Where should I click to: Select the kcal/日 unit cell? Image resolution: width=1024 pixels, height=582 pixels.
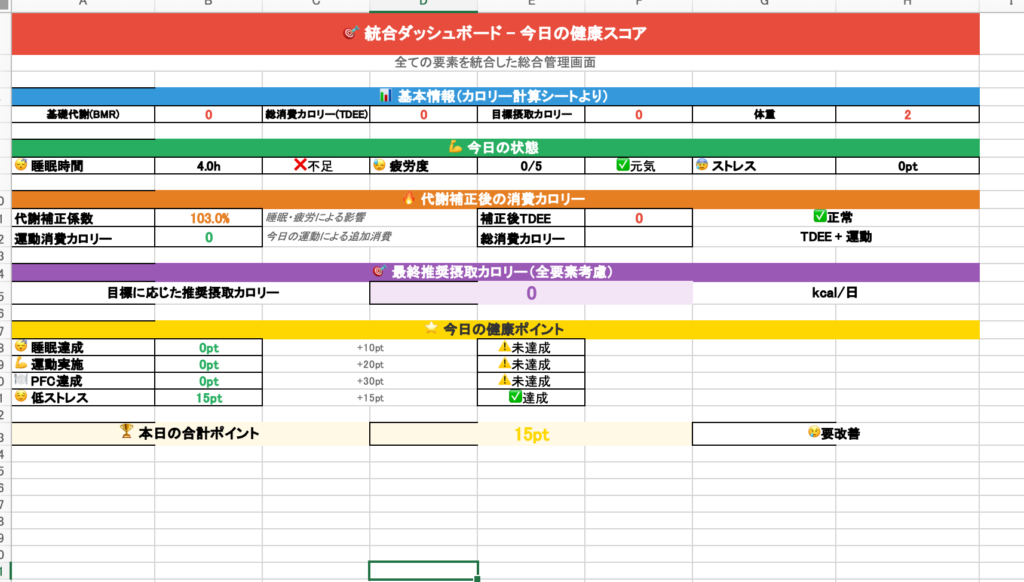click(834, 293)
